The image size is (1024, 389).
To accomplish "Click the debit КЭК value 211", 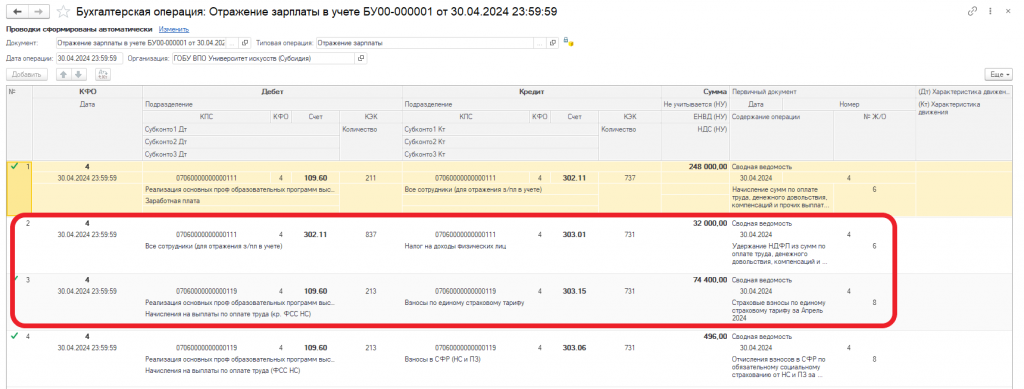I will coord(370,178).
